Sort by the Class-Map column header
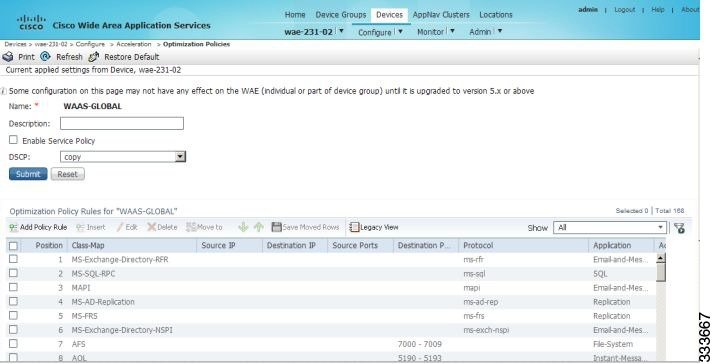 pyautogui.click(x=88, y=245)
